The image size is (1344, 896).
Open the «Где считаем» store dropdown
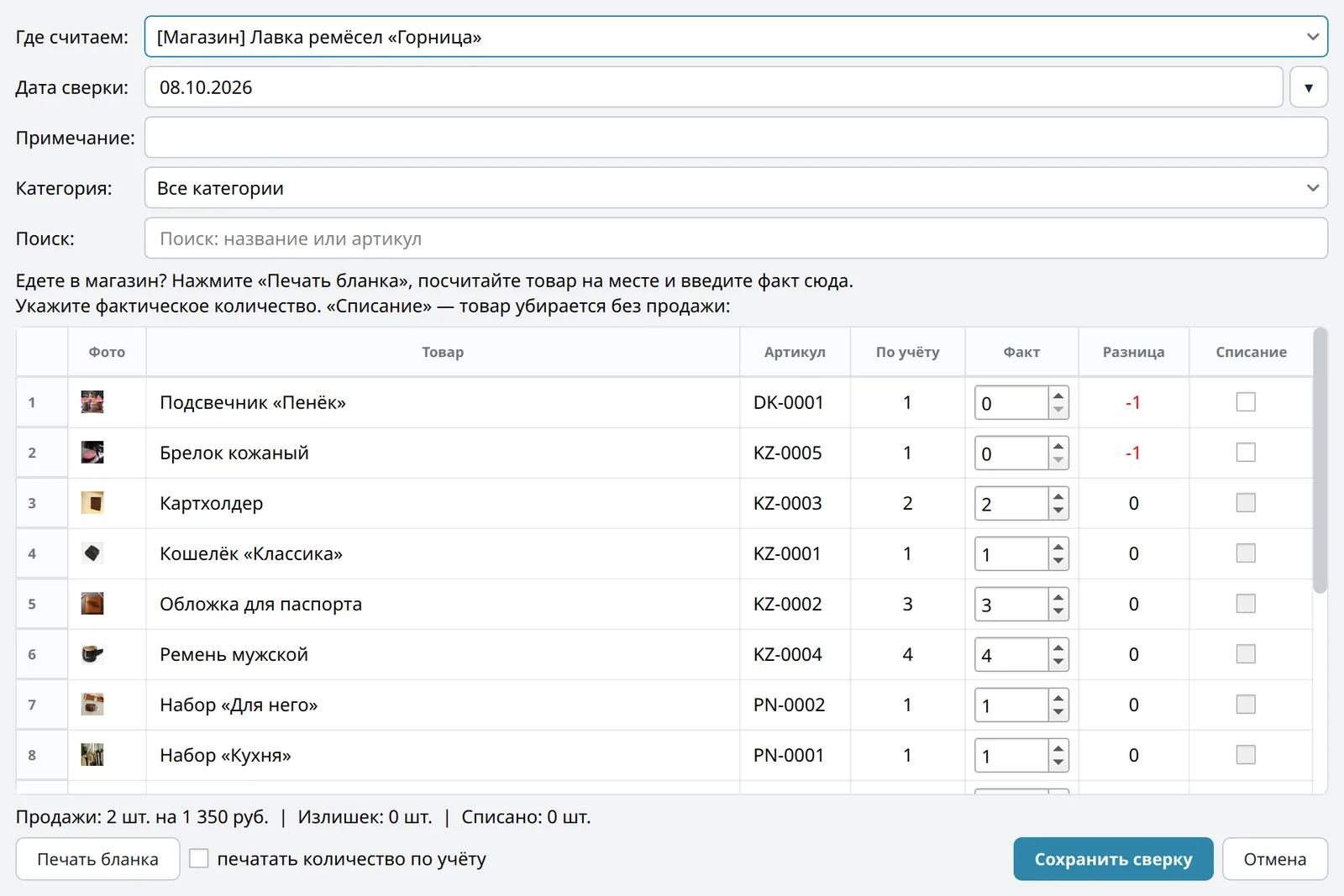(736, 37)
